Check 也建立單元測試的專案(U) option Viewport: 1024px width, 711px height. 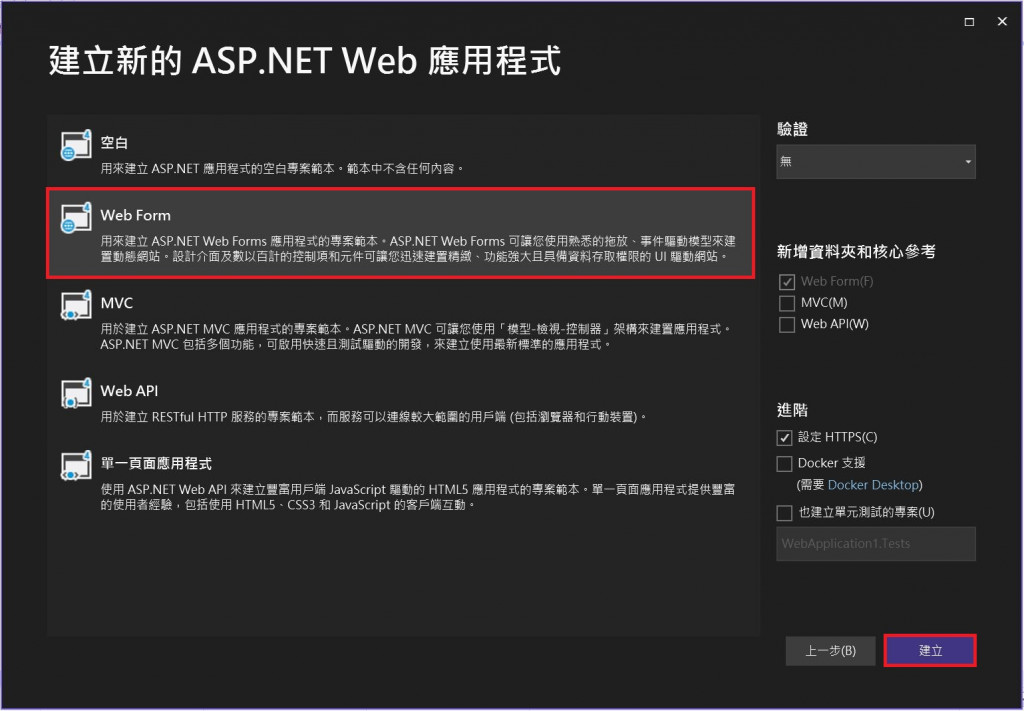pos(784,513)
